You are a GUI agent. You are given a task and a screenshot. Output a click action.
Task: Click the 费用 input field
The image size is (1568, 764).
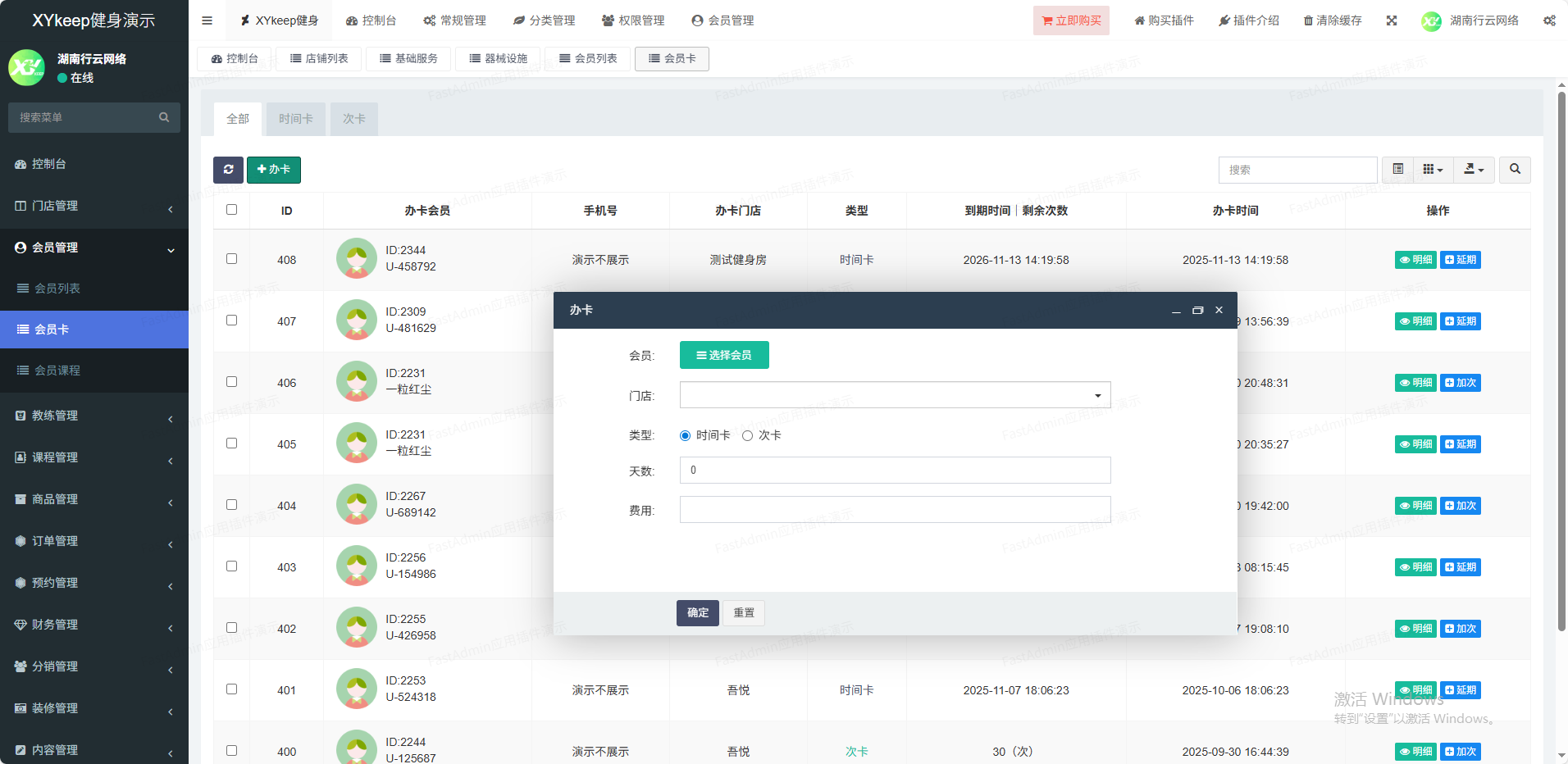click(895, 510)
